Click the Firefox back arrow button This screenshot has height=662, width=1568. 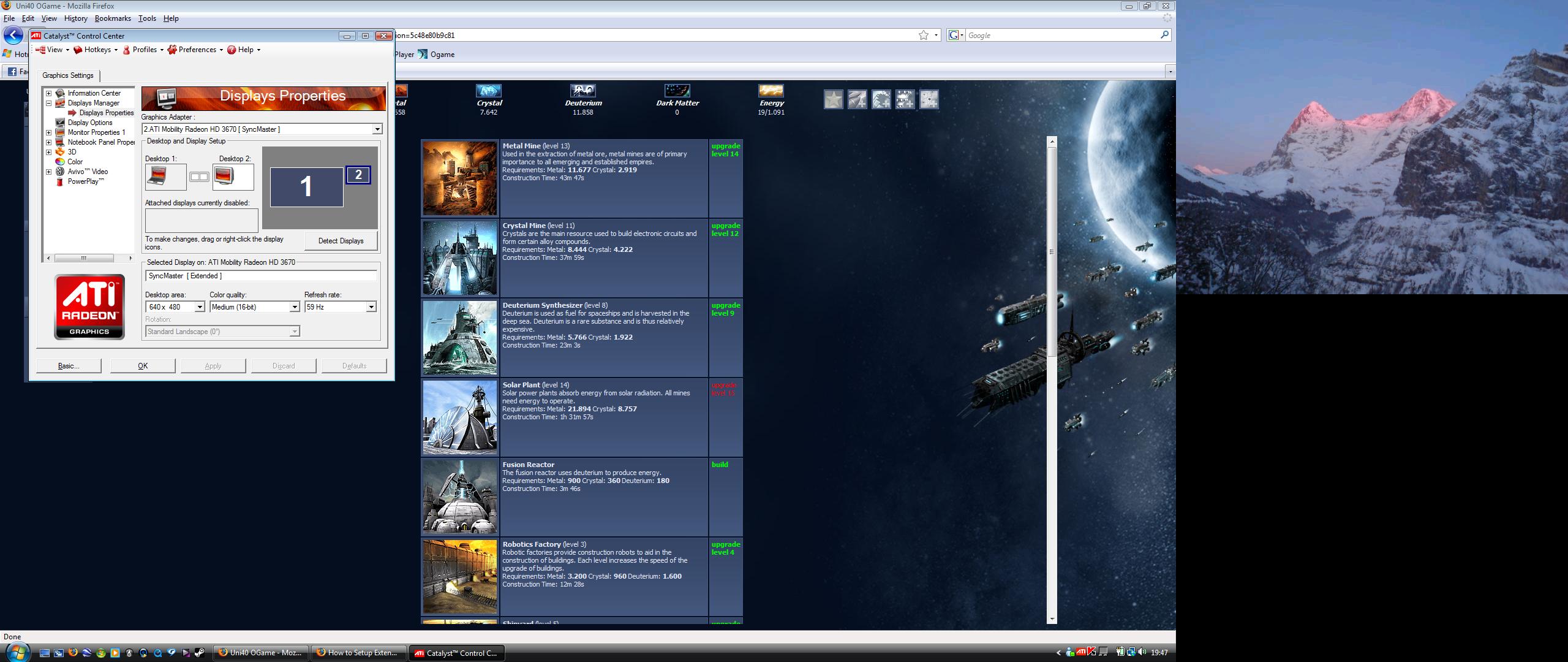click(13, 36)
